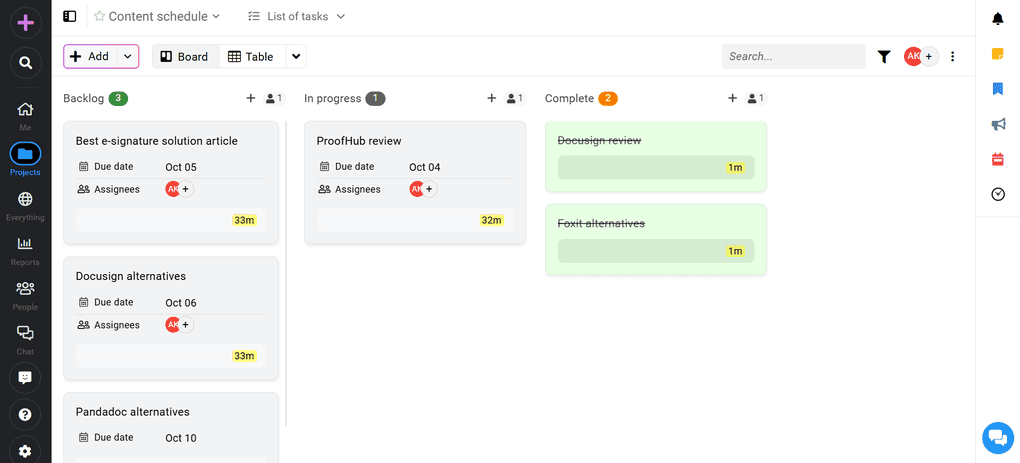Open In progress column members icon
This screenshot has width=1020, height=463.
(x=515, y=99)
